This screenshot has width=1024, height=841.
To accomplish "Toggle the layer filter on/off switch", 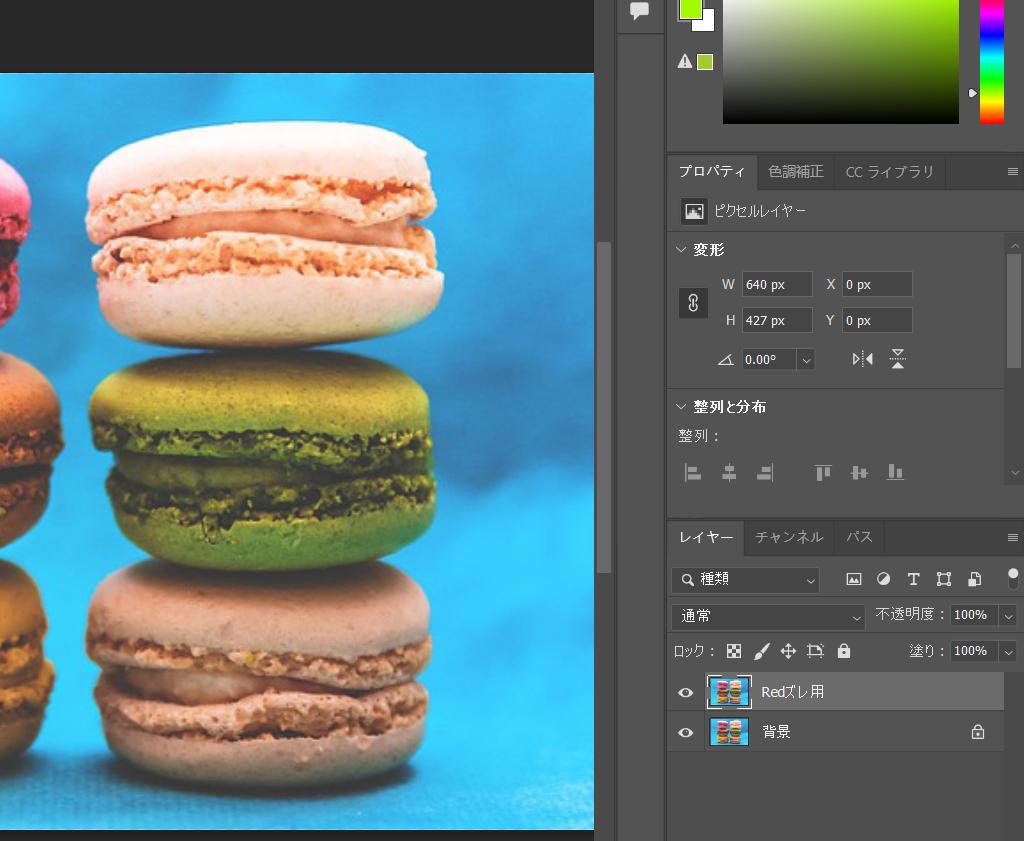I will tap(1013, 577).
